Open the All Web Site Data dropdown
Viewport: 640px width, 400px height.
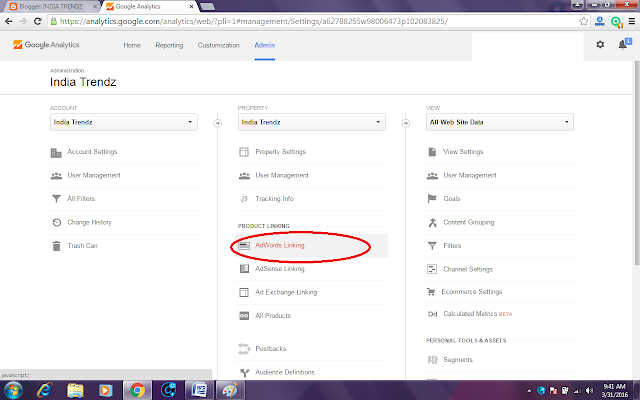tap(500, 122)
